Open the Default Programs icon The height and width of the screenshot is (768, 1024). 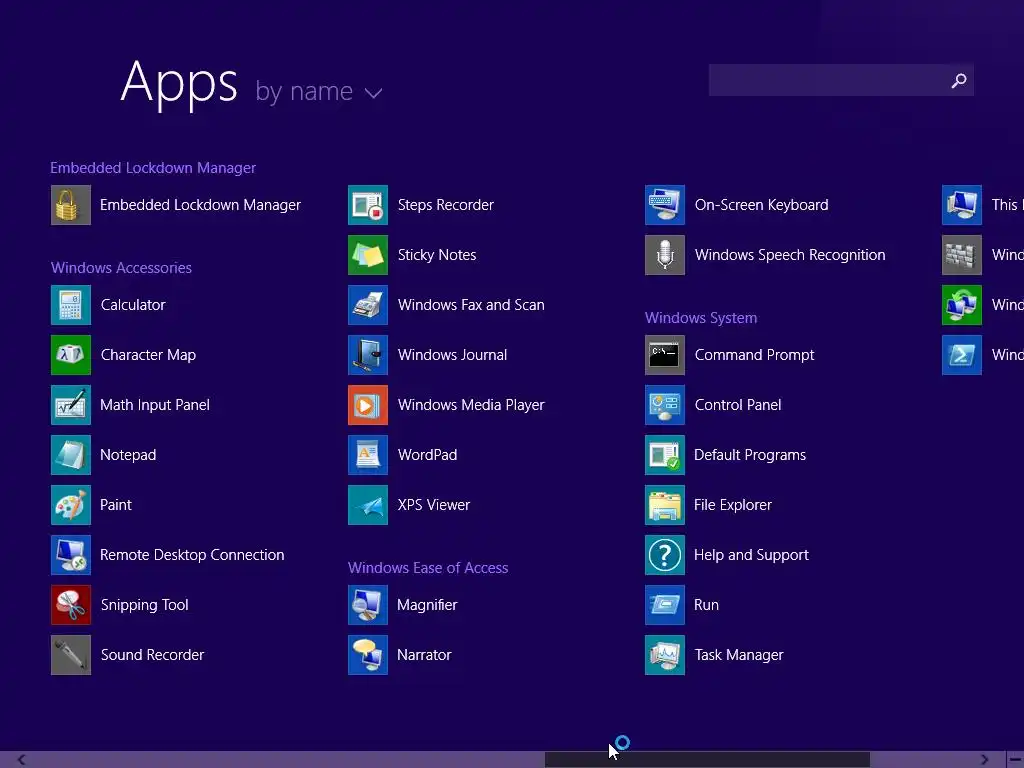(665, 455)
